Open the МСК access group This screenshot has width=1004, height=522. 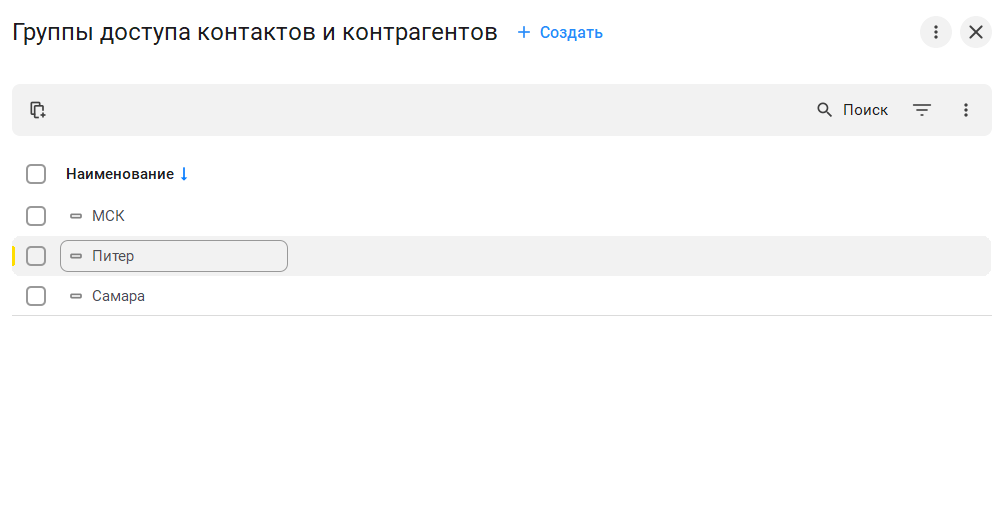[108, 216]
